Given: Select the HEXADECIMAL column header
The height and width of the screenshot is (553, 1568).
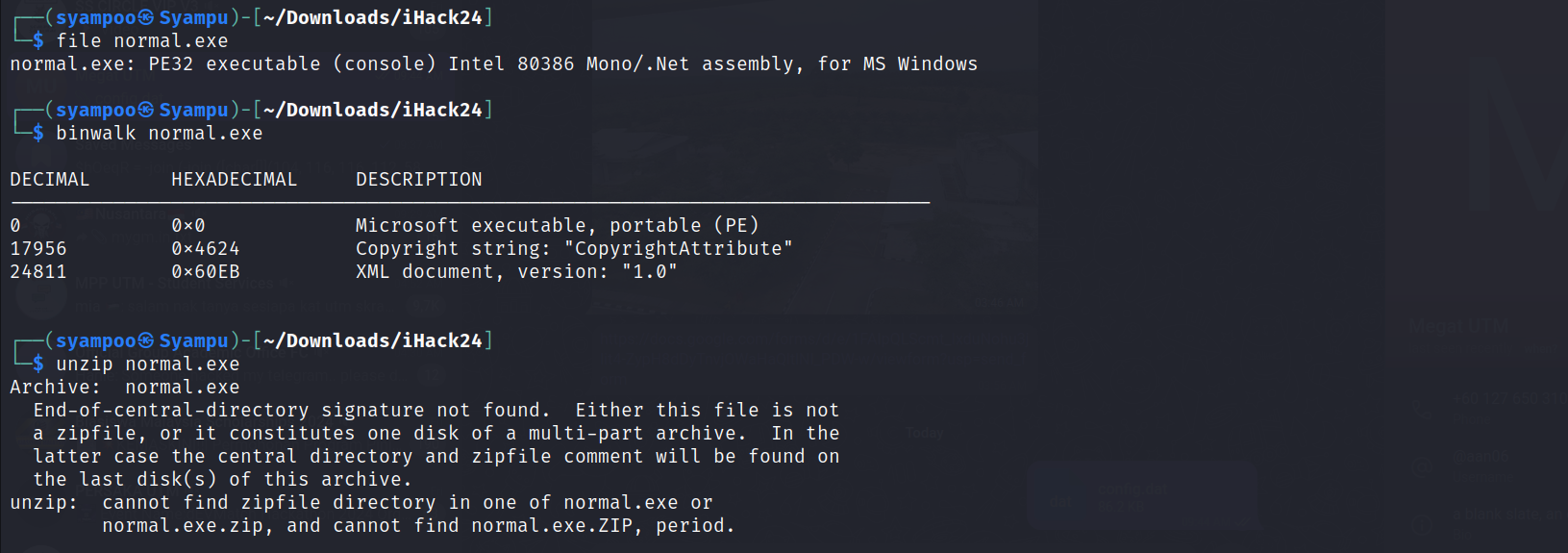Looking at the screenshot, I should pos(235,179).
